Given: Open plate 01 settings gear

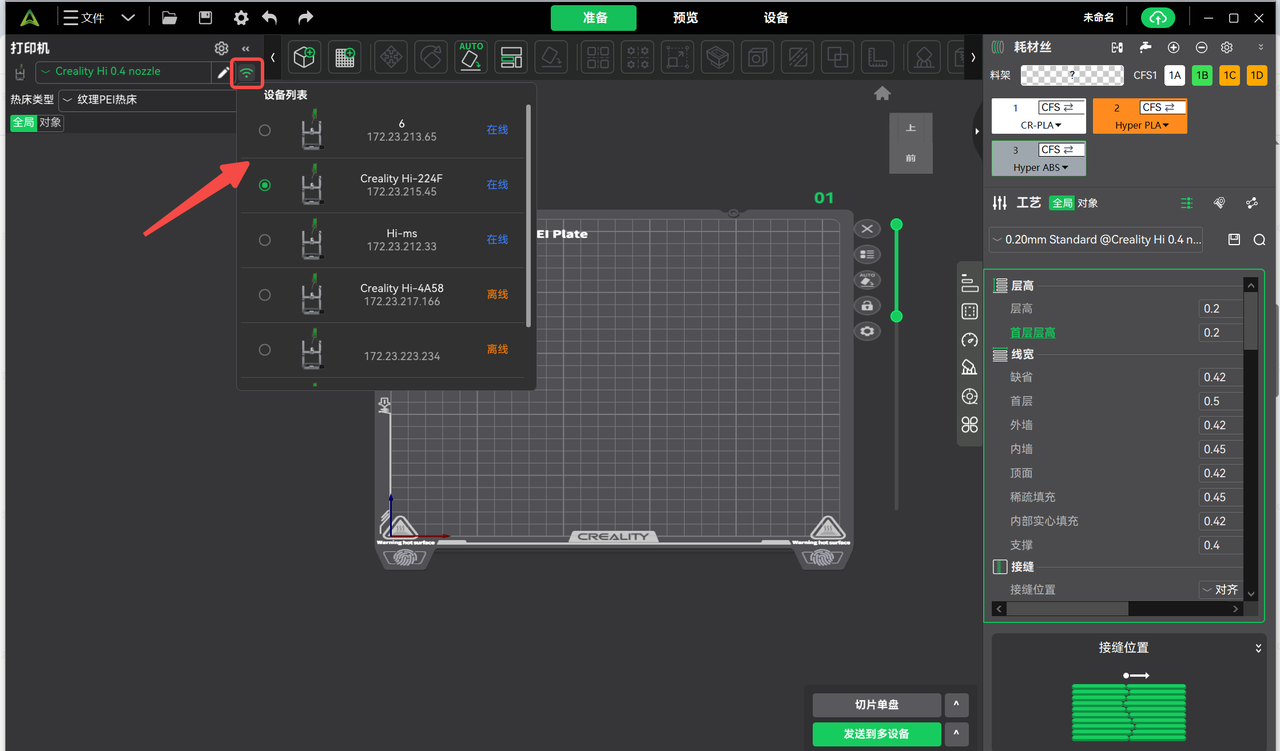Looking at the screenshot, I should coord(867,331).
